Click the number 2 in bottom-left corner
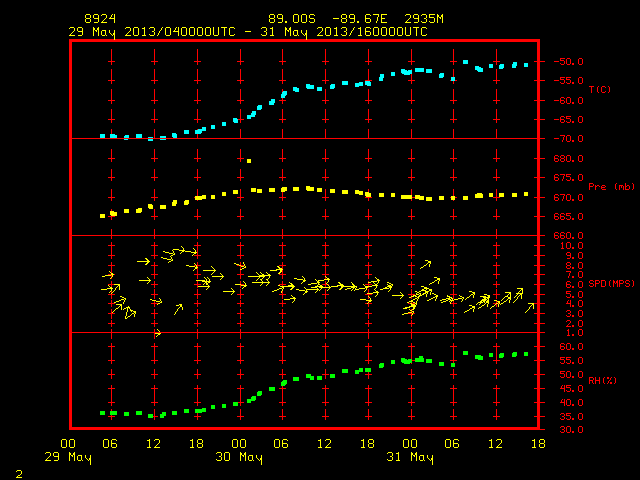The height and width of the screenshot is (480, 640). coord(19,474)
